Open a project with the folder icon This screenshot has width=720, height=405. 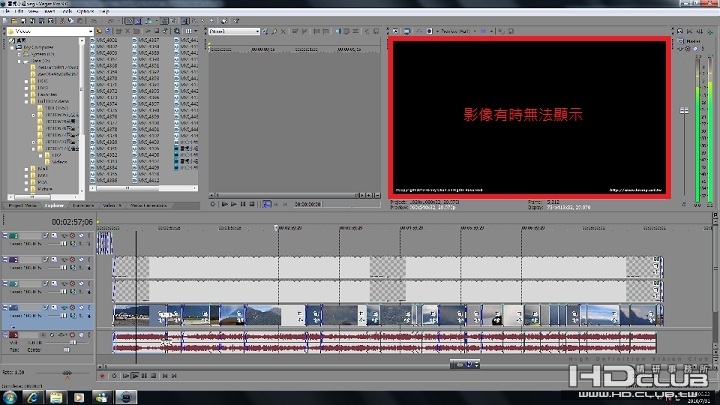(14, 21)
